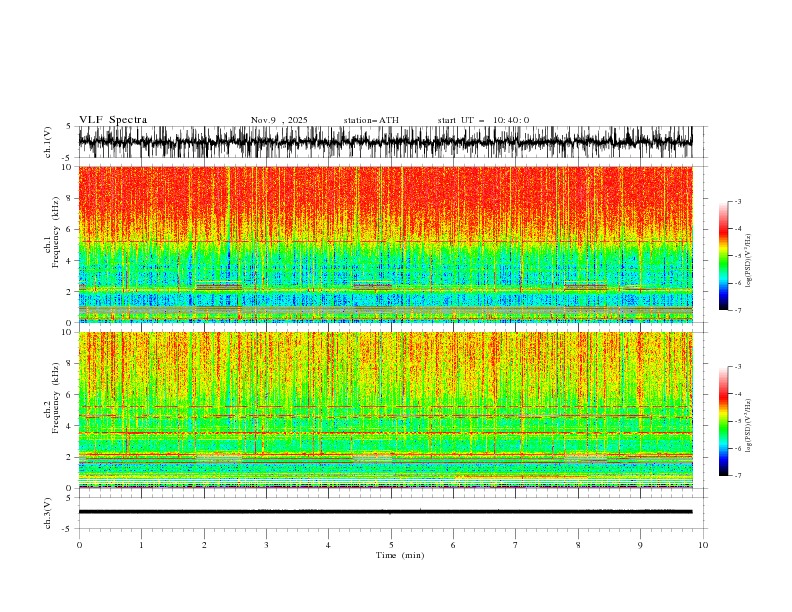This screenshot has width=792, height=612.
Task: Click the "-3" label on the ch.1 color bar
Action: tap(737, 201)
